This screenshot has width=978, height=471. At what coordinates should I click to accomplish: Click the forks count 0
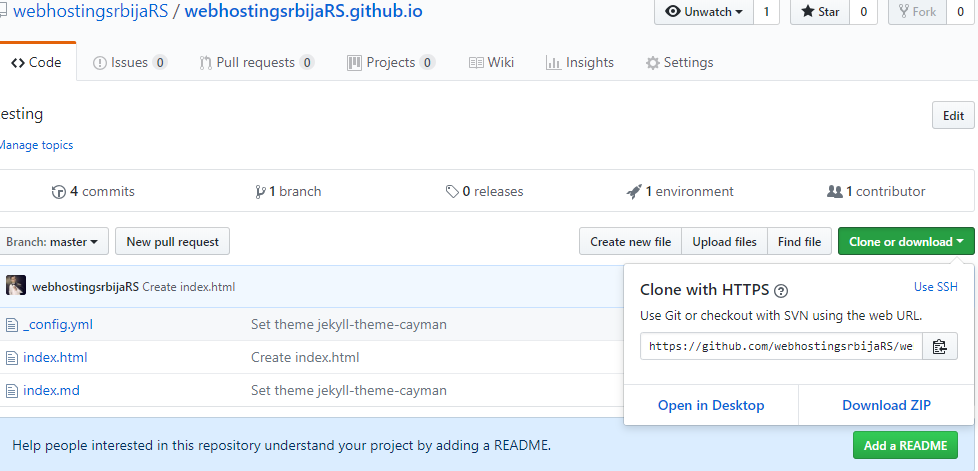click(960, 12)
